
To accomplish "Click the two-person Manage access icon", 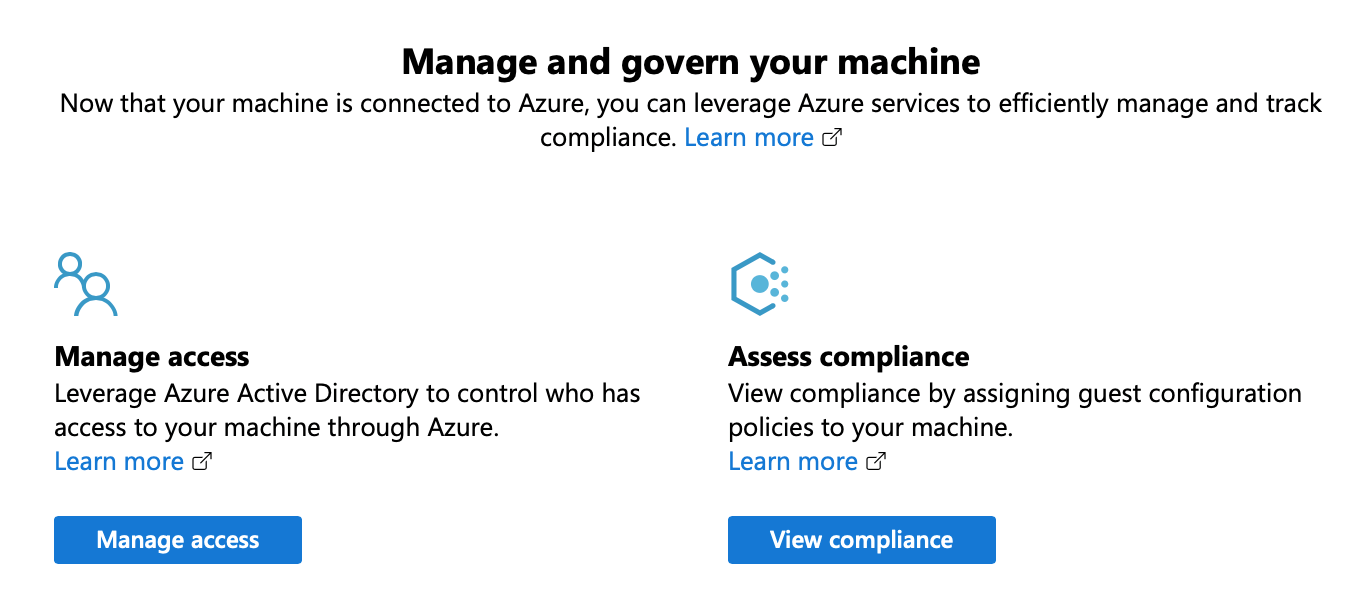I will tap(86, 284).
